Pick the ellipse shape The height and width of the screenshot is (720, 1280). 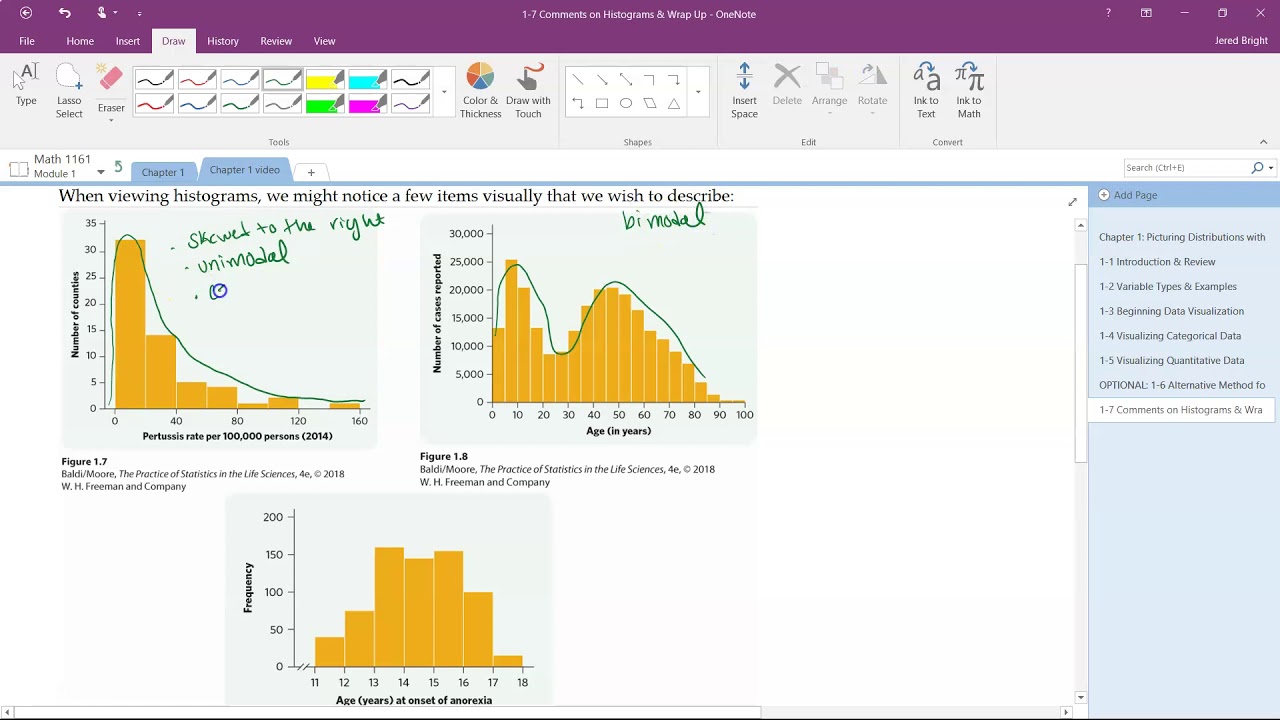click(x=625, y=103)
